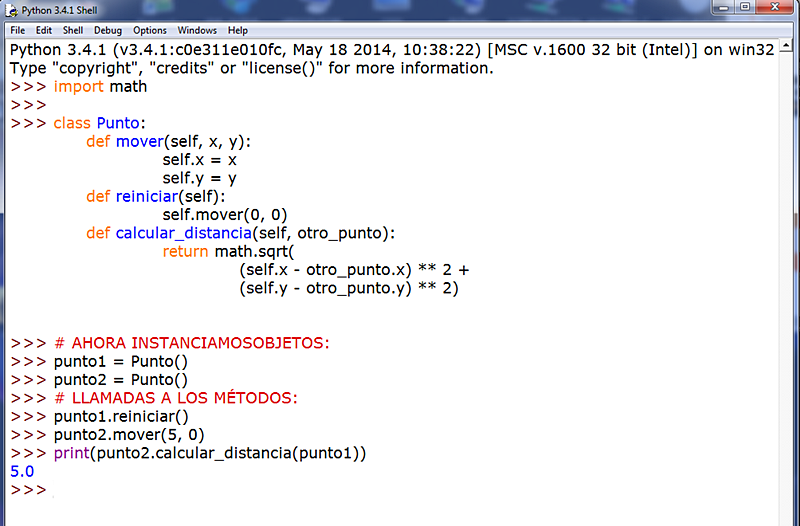Screen dimensions: 800x526
Task: Click the Python icon in title bar
Action: (x=11, y=10)
